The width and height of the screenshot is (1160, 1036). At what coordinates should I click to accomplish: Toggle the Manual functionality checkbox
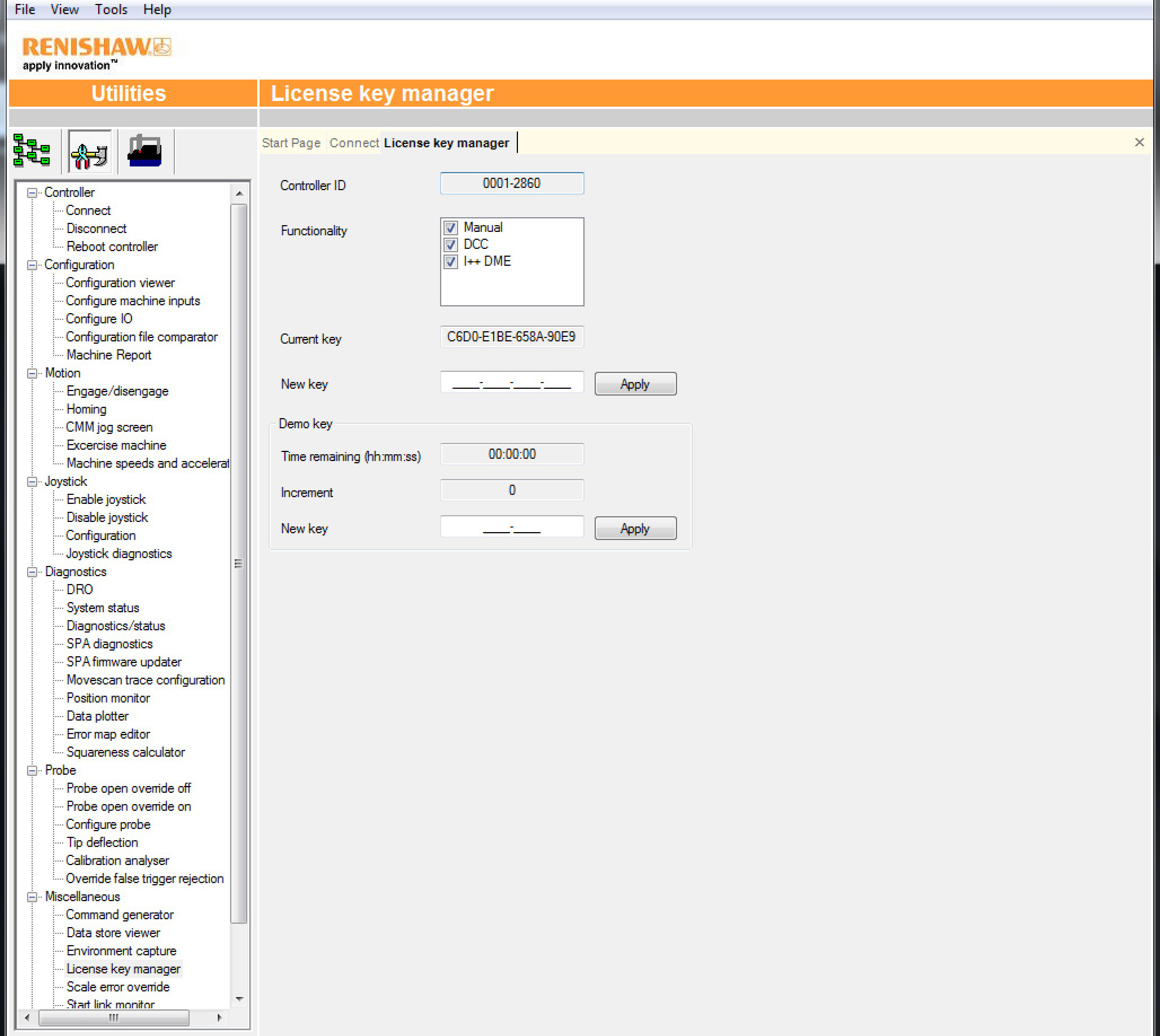[x=451, y=228]
